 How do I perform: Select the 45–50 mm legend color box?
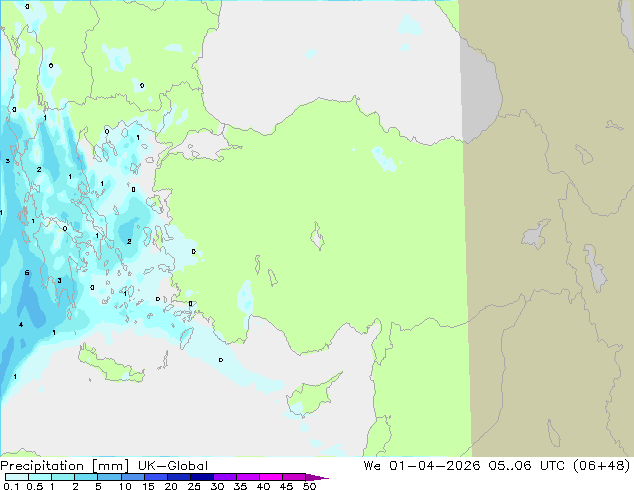coord(294,477)
